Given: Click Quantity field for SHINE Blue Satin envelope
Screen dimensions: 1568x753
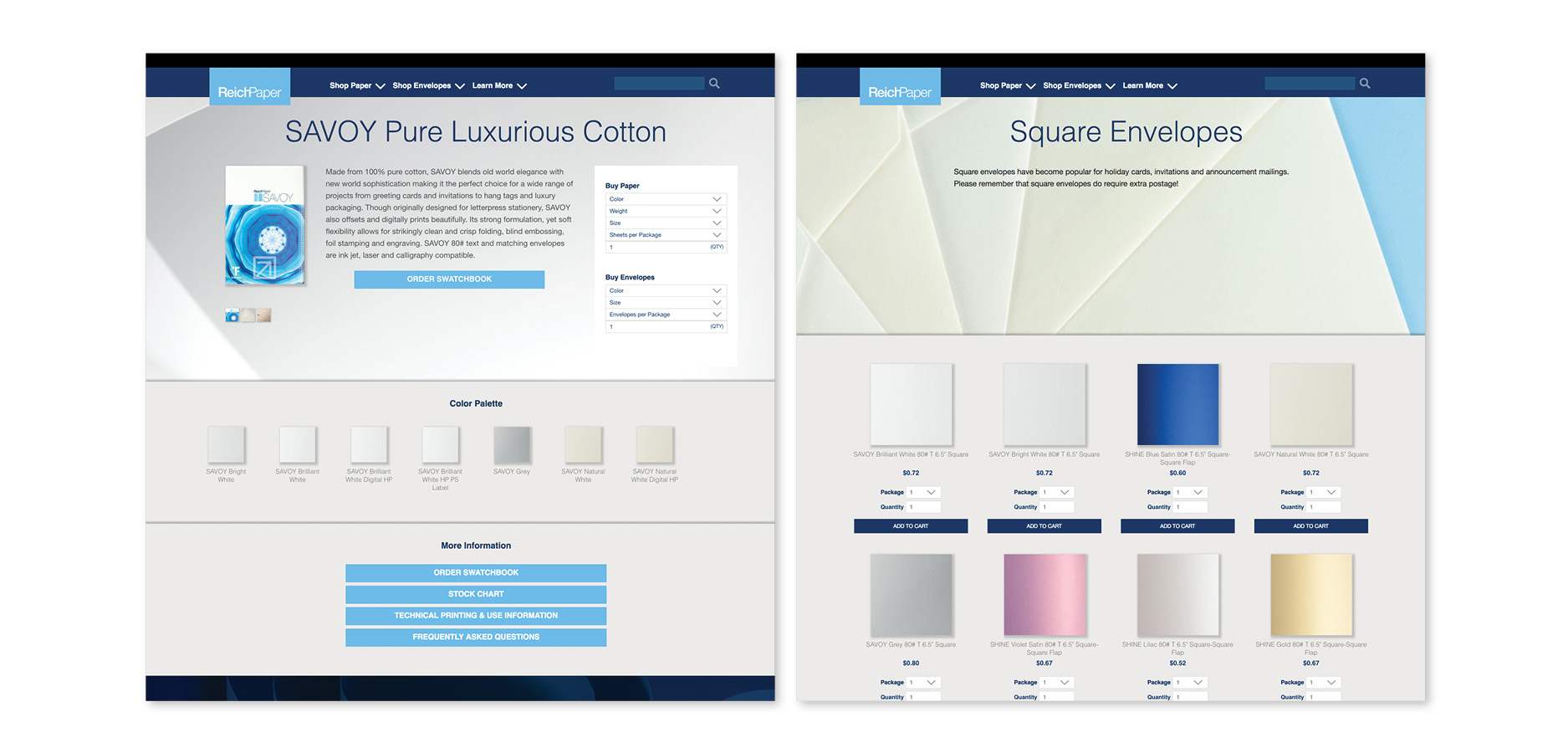Looking at the screenshot, I should tap(1191, 507).
